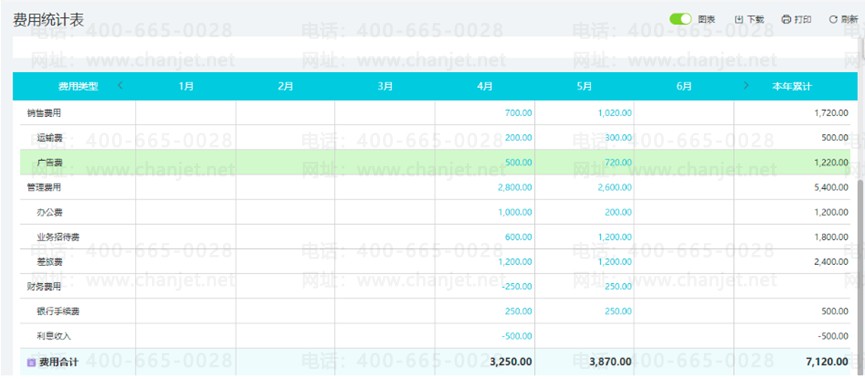Image resolution: width=865 pixels, height=379 pixels.
Task: Click the 4月 column header
Action: click(x=485, y=87)
